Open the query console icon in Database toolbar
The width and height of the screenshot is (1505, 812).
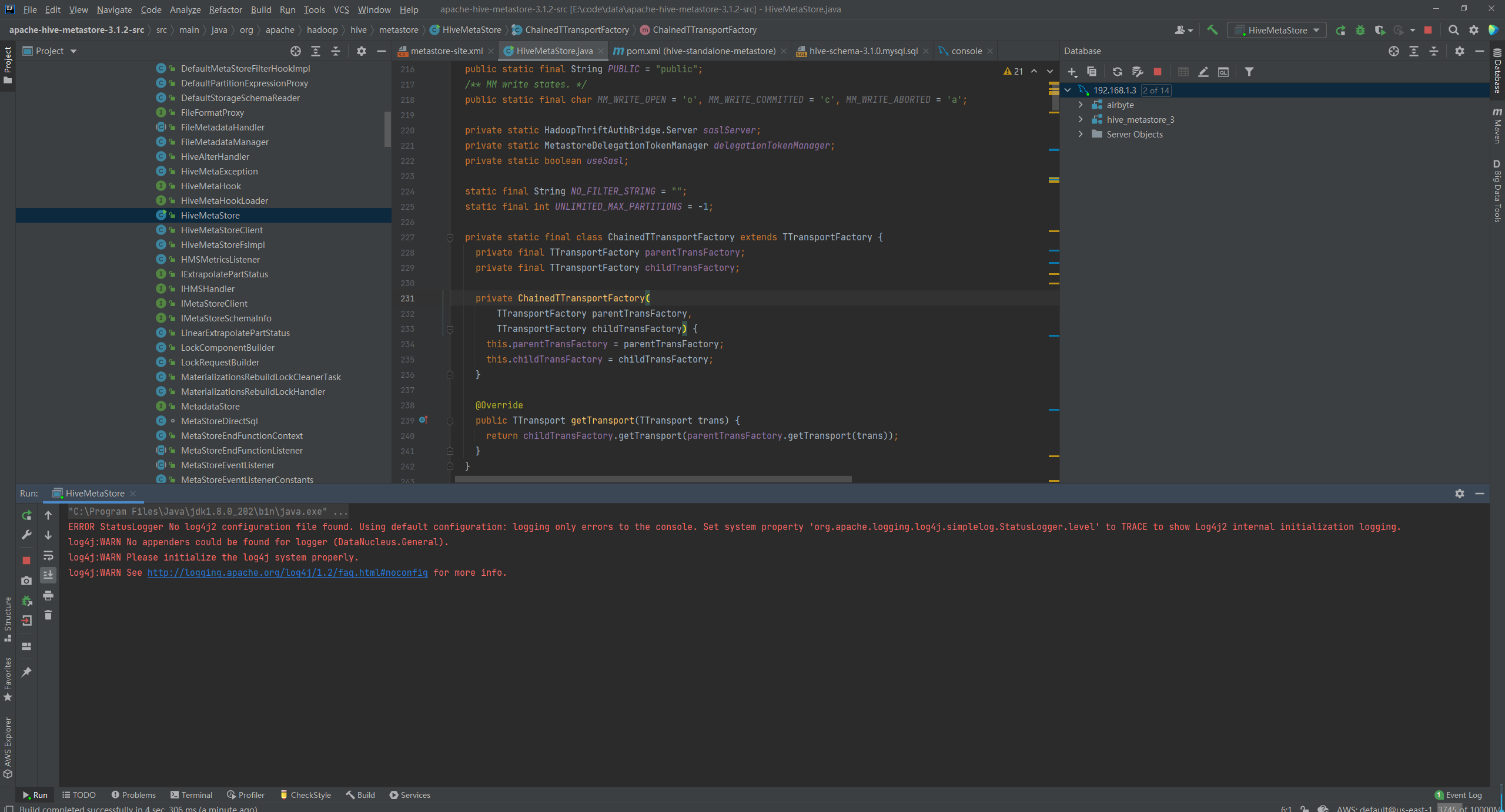[x=1223, y=72]
